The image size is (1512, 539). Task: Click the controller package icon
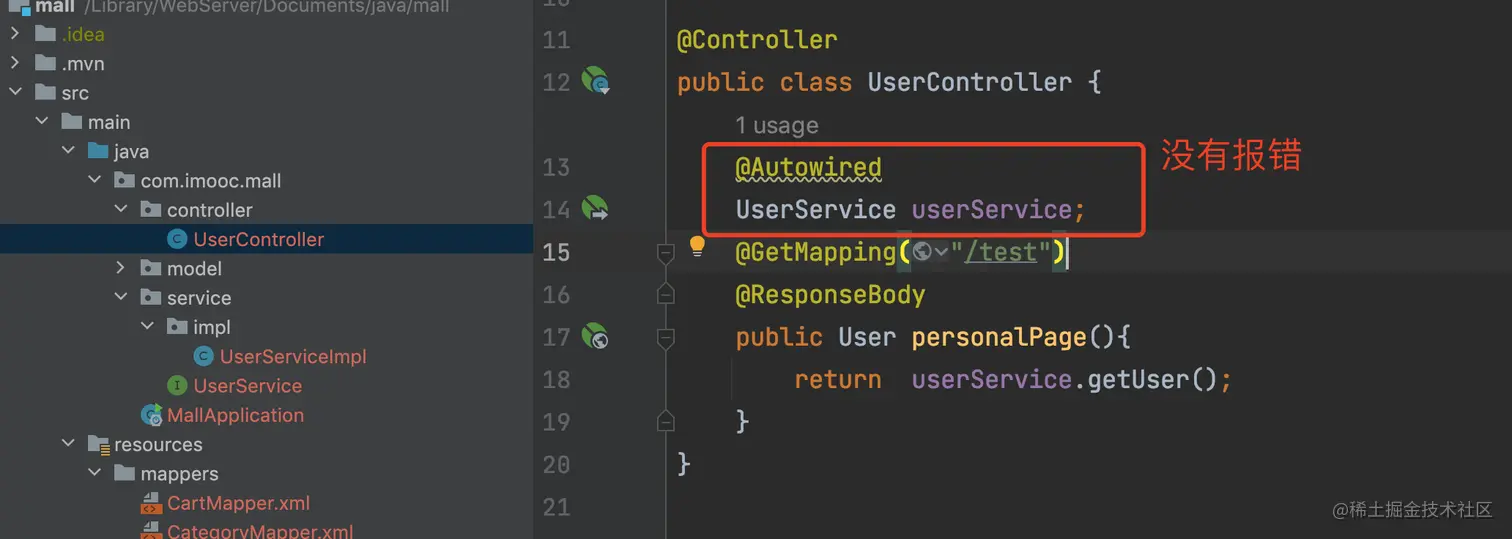click(151, 210)
